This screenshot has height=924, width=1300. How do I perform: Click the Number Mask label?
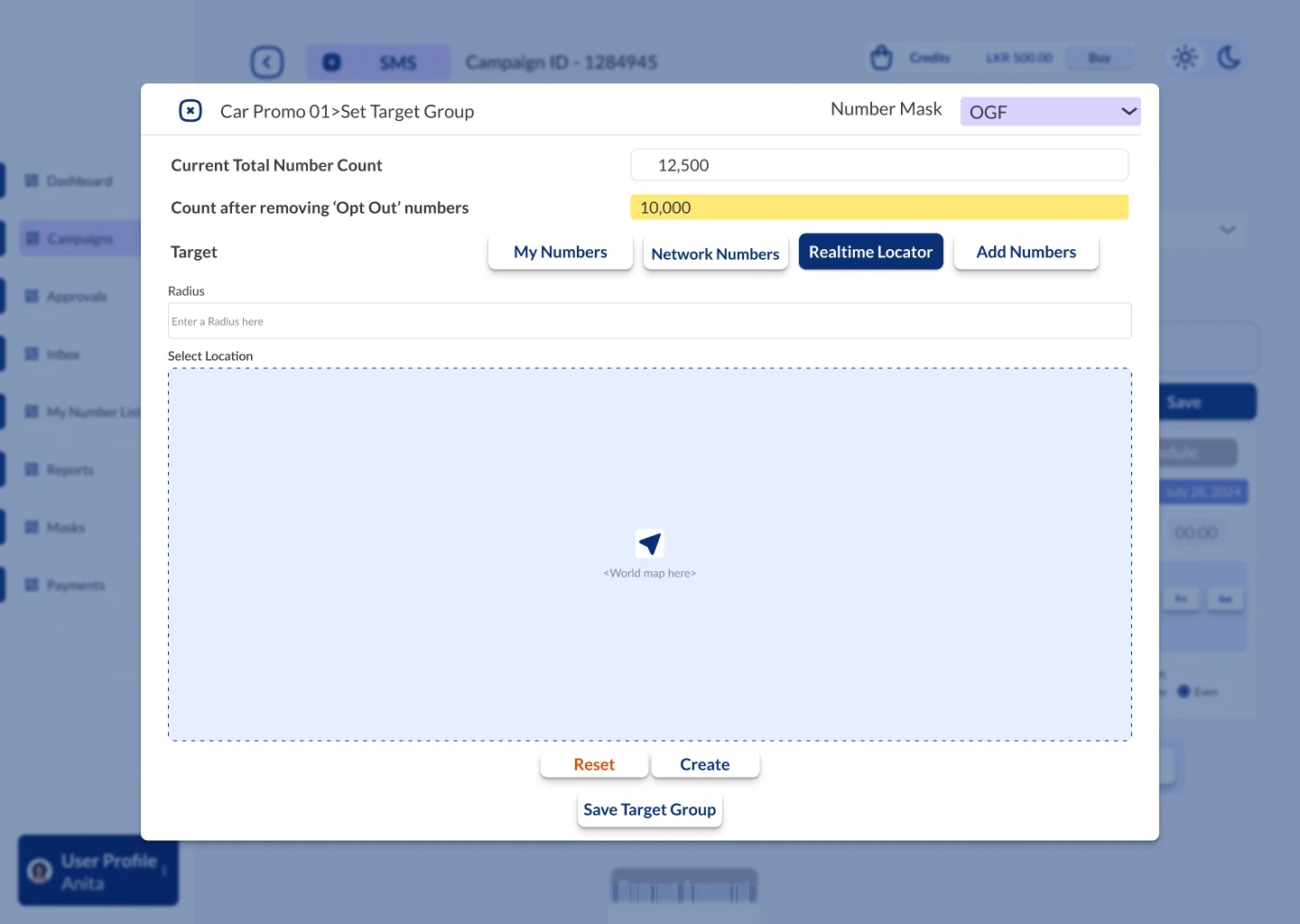886,109
